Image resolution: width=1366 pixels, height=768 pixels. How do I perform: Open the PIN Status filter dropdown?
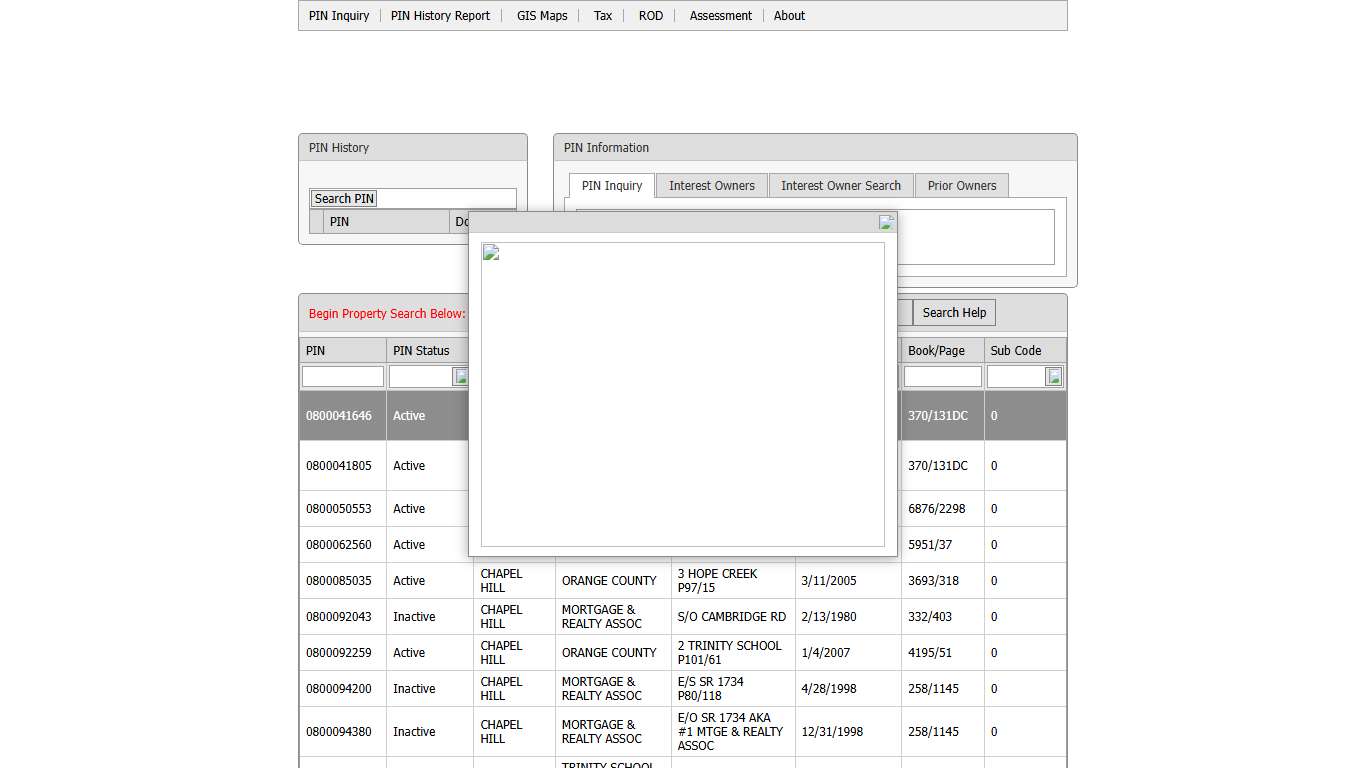click(461, 376)
